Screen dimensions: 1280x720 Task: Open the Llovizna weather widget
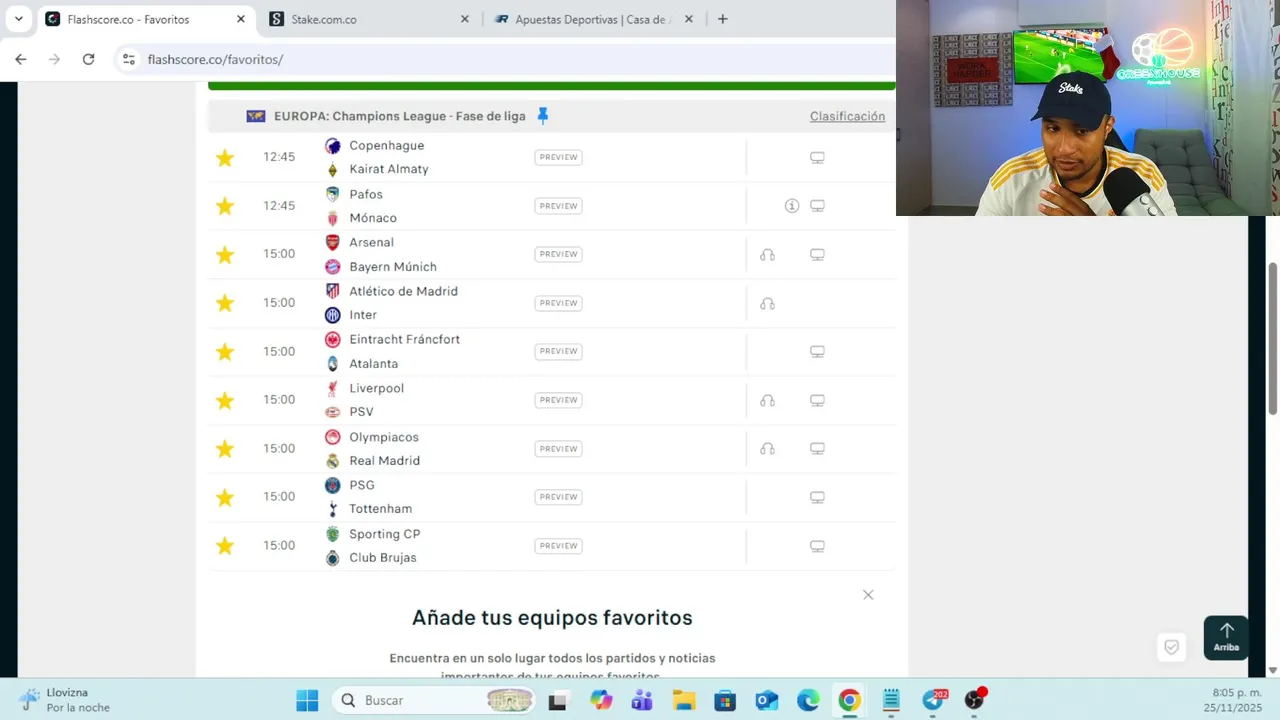point(66,700)
